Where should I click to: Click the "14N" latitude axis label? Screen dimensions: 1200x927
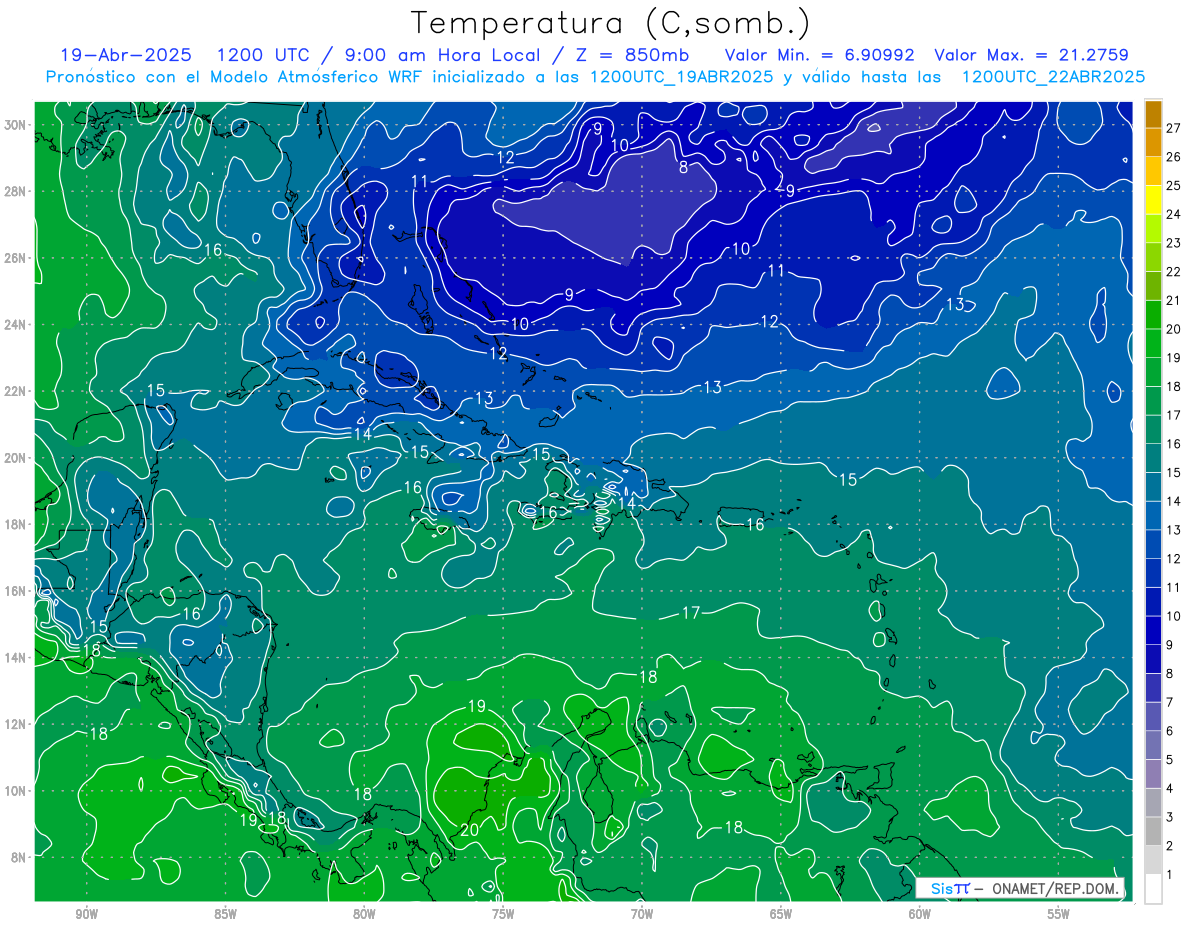coord(15,657)
